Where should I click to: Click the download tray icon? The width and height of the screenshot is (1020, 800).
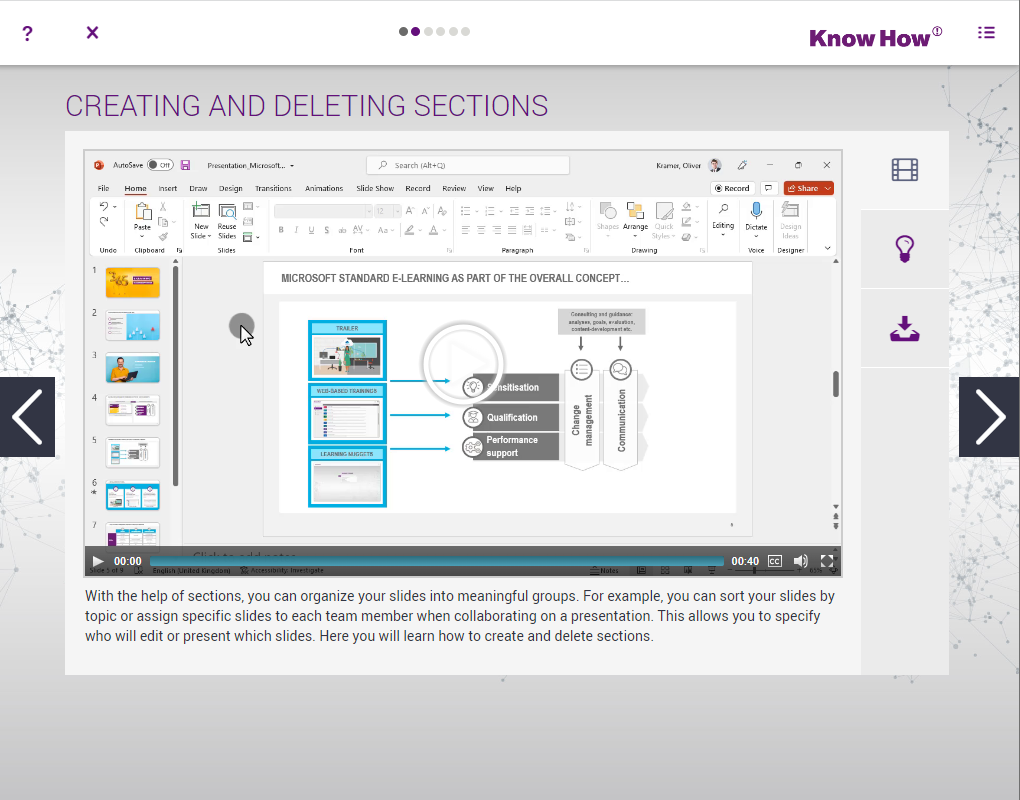(904, 328)
